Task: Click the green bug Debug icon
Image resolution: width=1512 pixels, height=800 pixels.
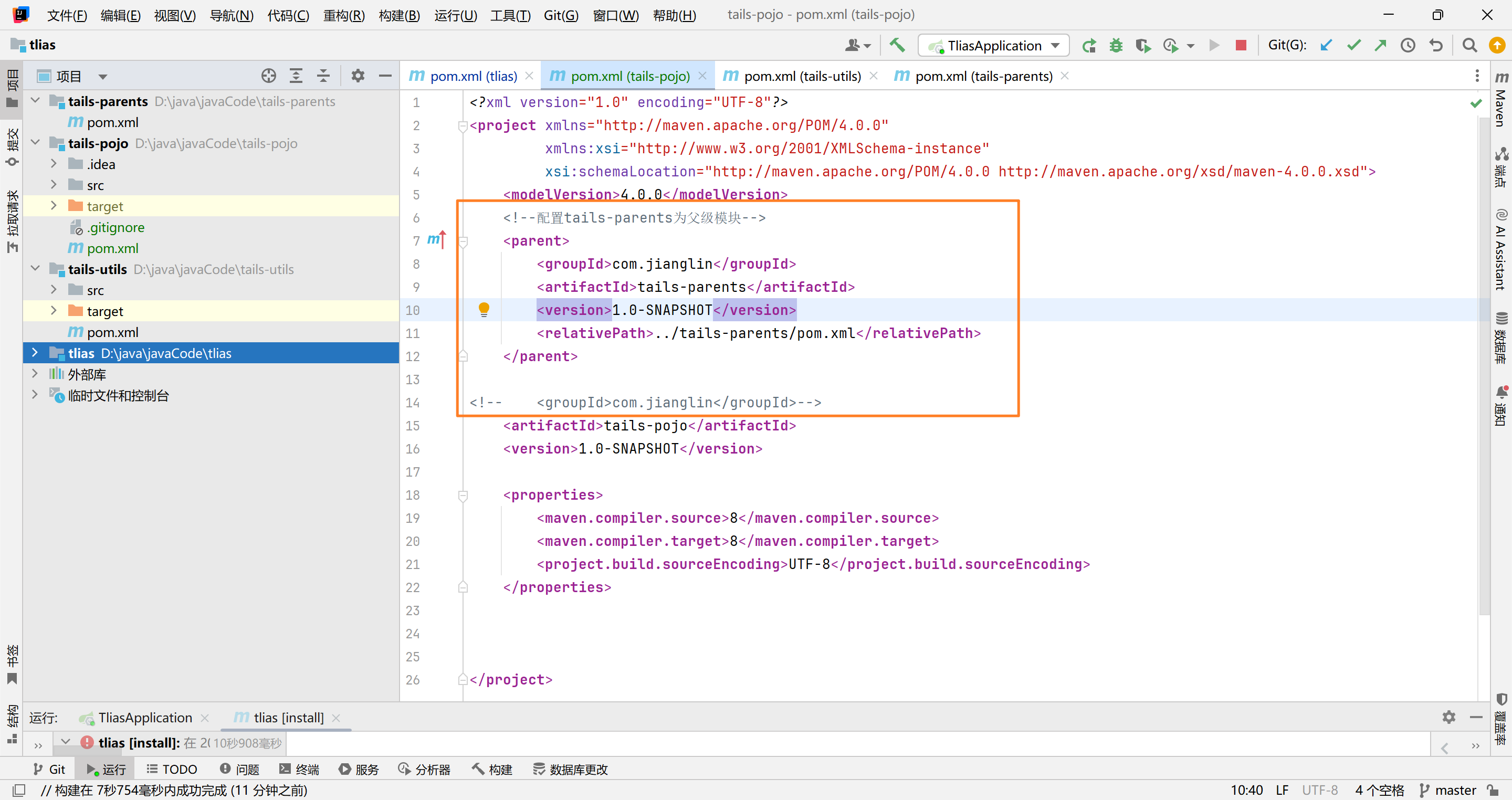Action: coord(1115,45)
